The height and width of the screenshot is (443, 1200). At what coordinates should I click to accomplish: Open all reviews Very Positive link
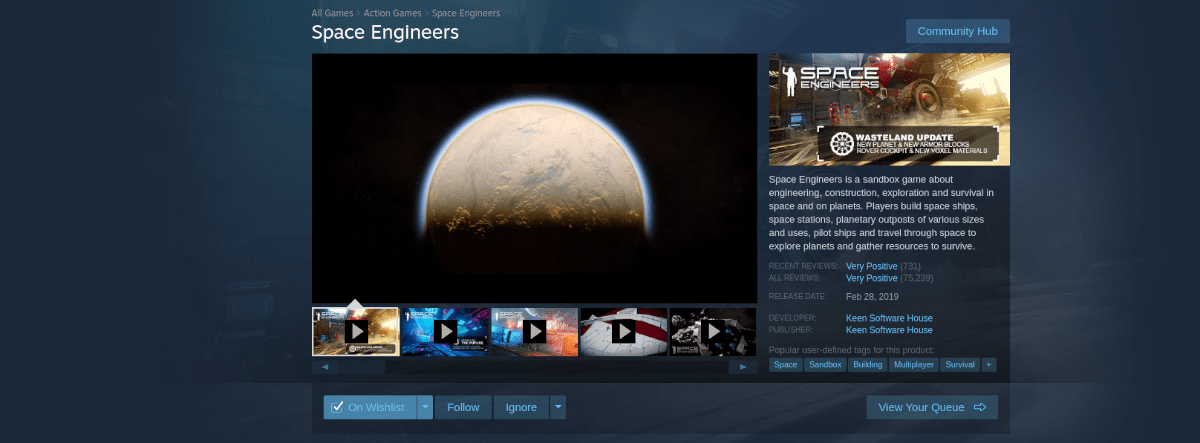click(x=871, y=278)
